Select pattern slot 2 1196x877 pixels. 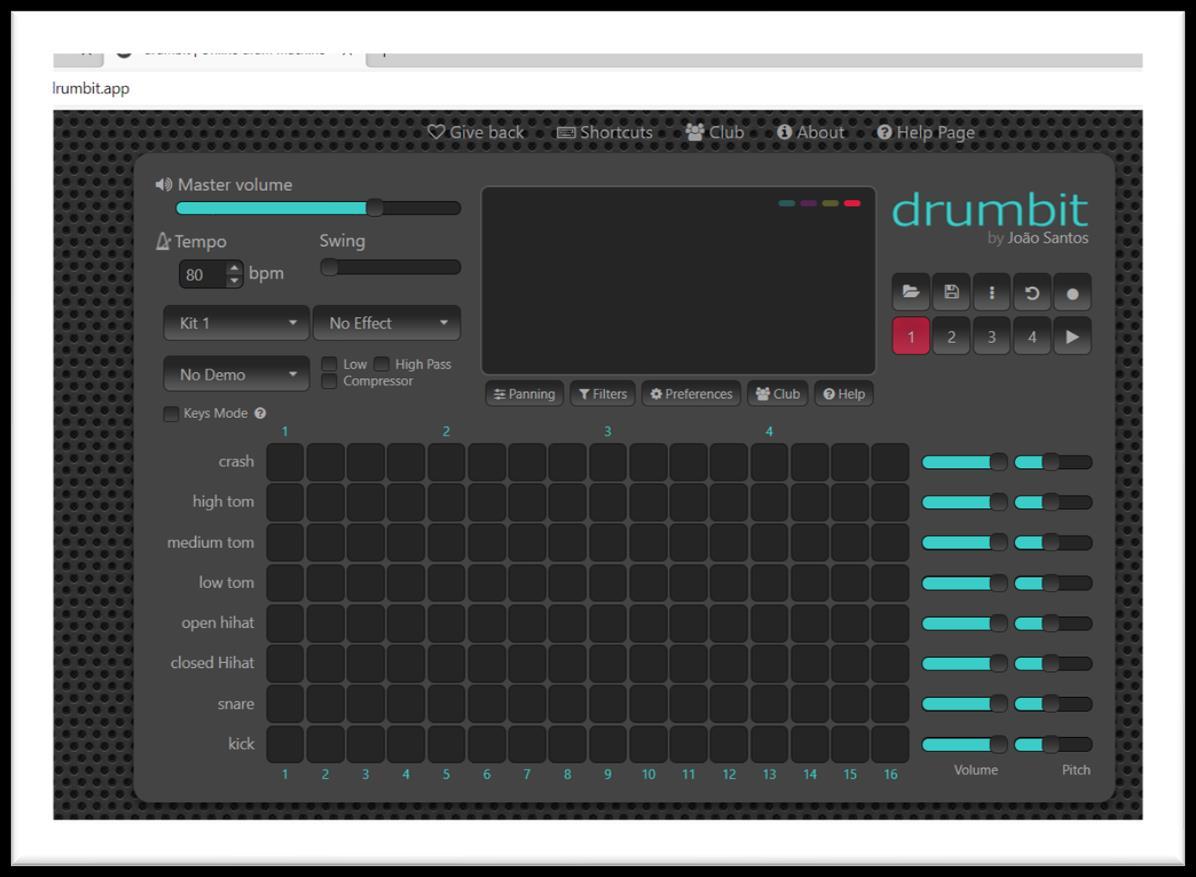pyautogui.click(x=951, y=336)
